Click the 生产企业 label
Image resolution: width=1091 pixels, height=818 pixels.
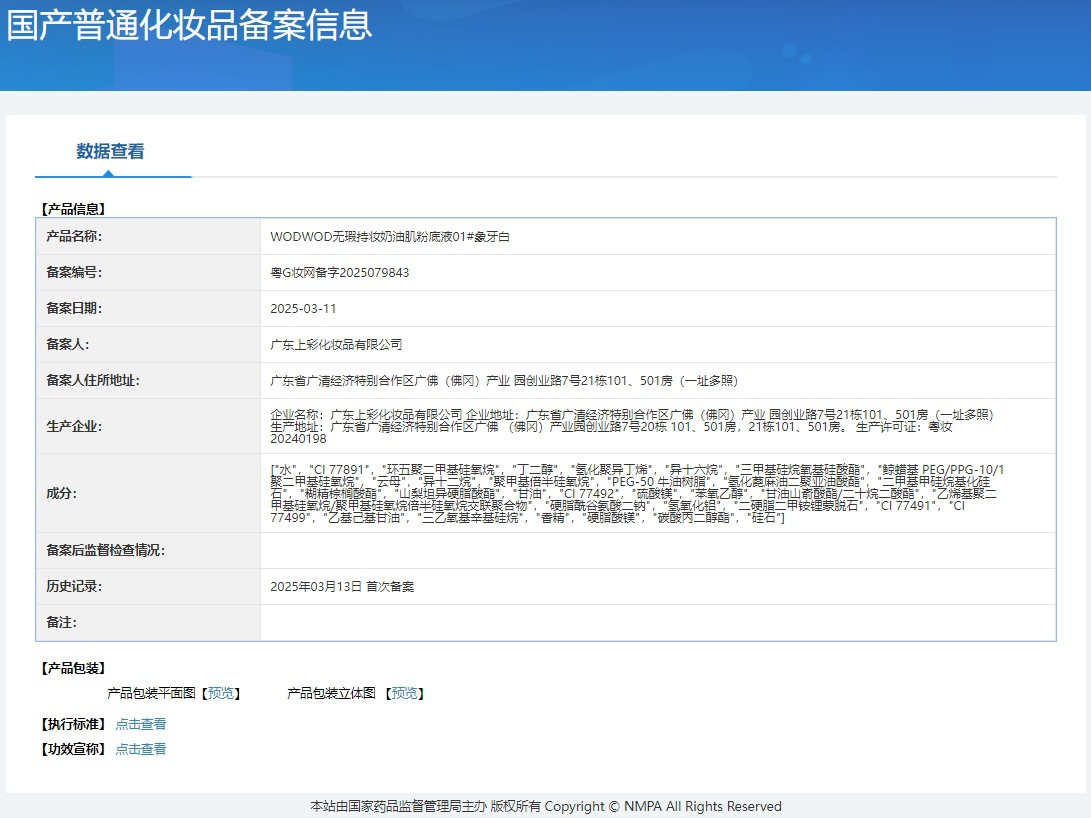pos(74,426)
